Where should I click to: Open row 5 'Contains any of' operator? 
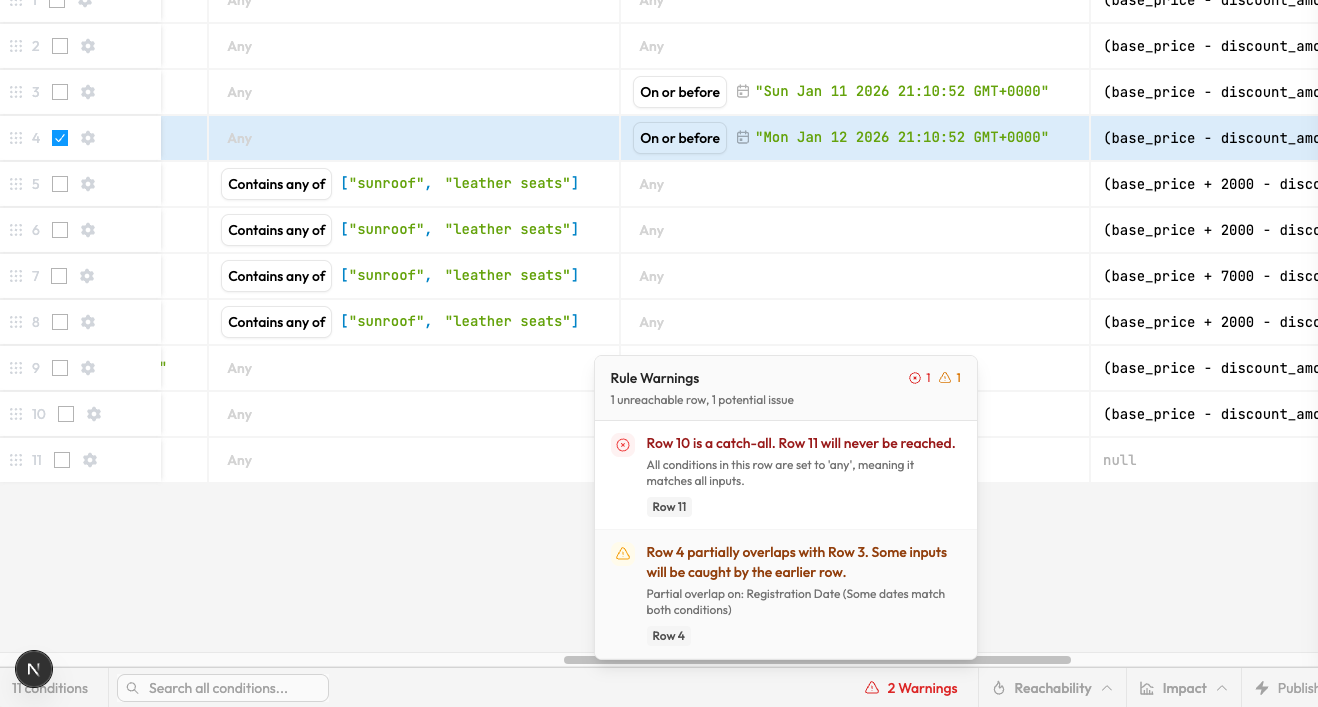pos(277,184)
